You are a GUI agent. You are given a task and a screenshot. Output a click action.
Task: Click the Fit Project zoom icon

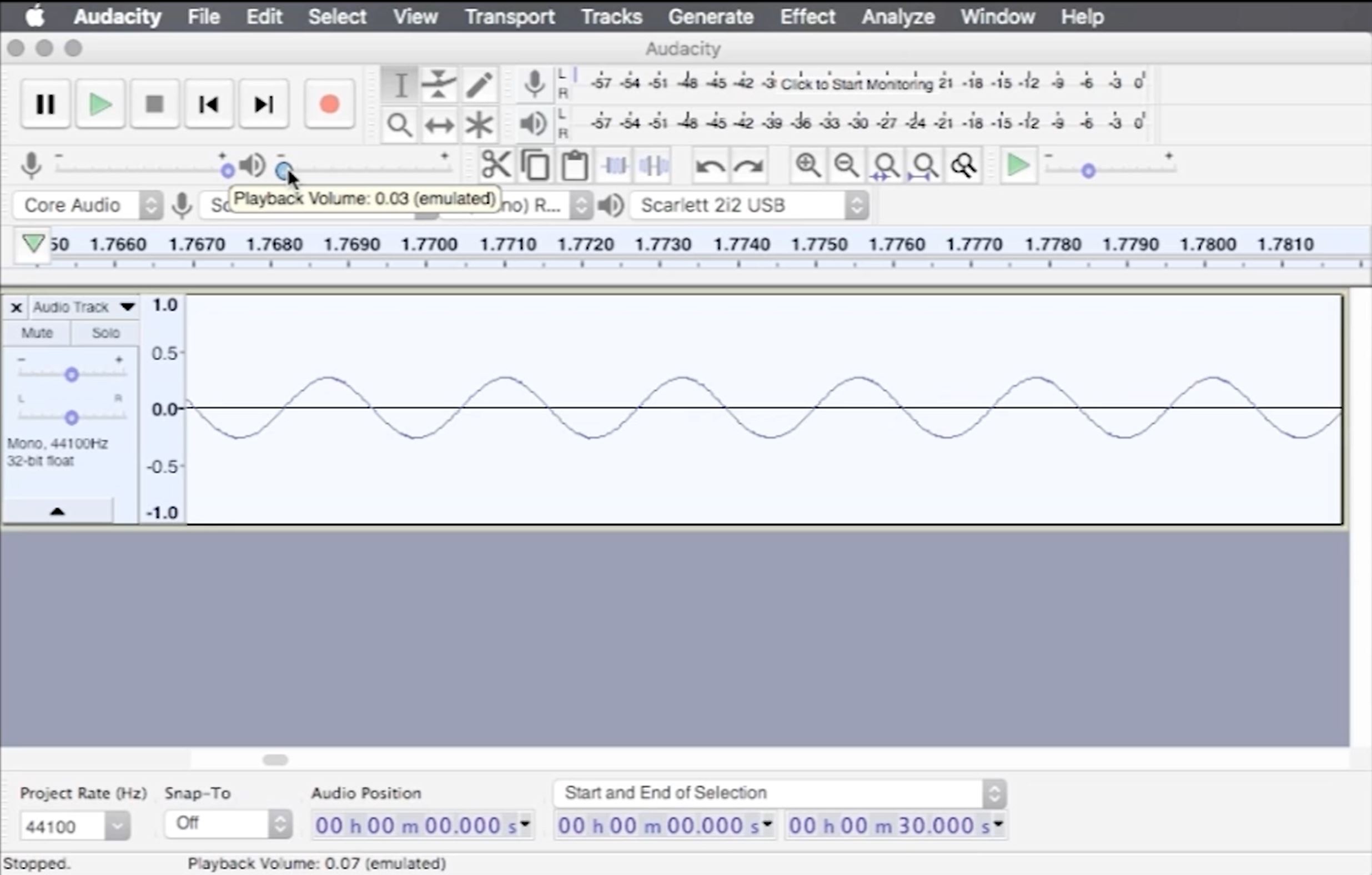click(924, 166)
